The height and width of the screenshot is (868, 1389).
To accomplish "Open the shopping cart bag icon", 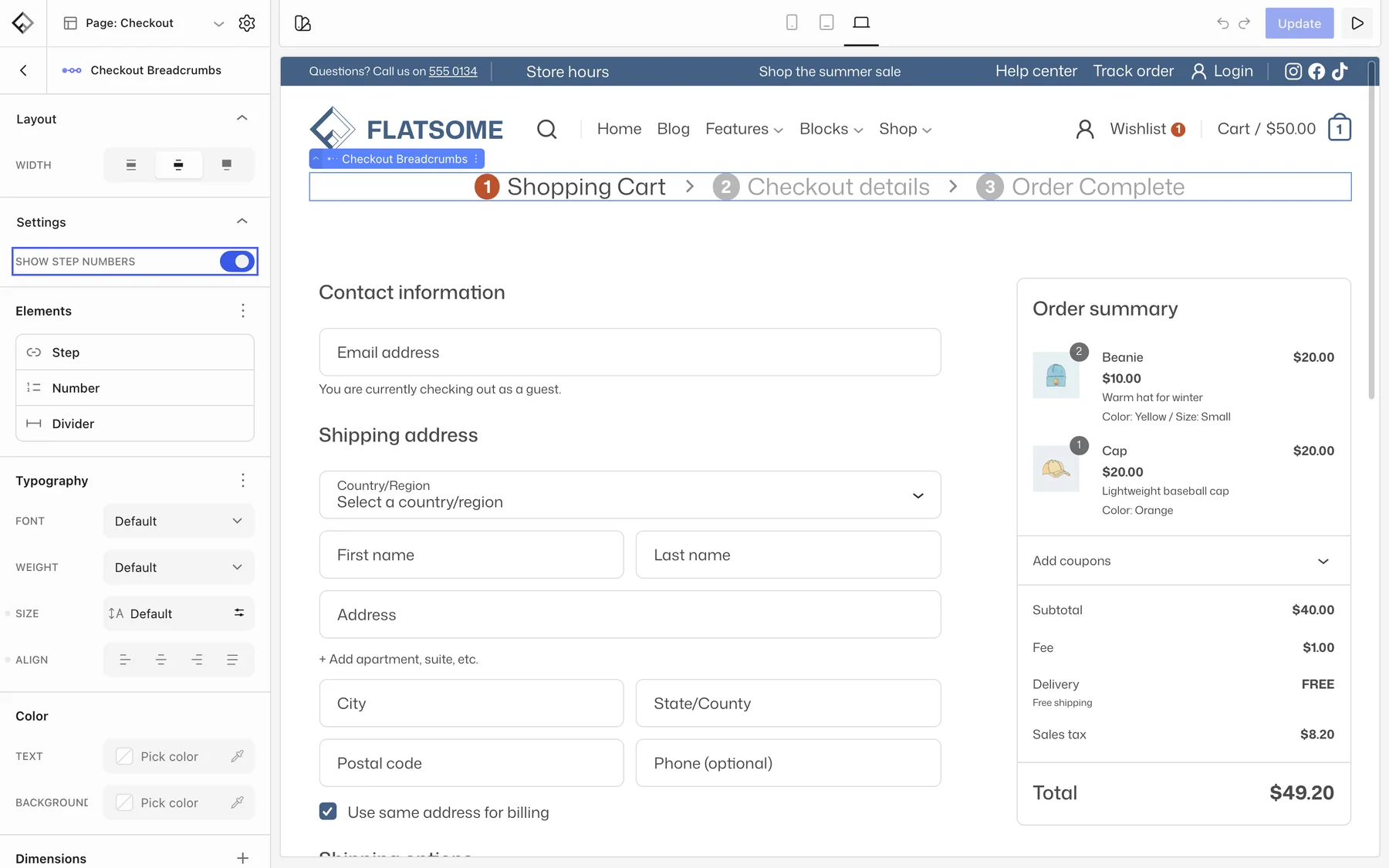I will 1340,128.
